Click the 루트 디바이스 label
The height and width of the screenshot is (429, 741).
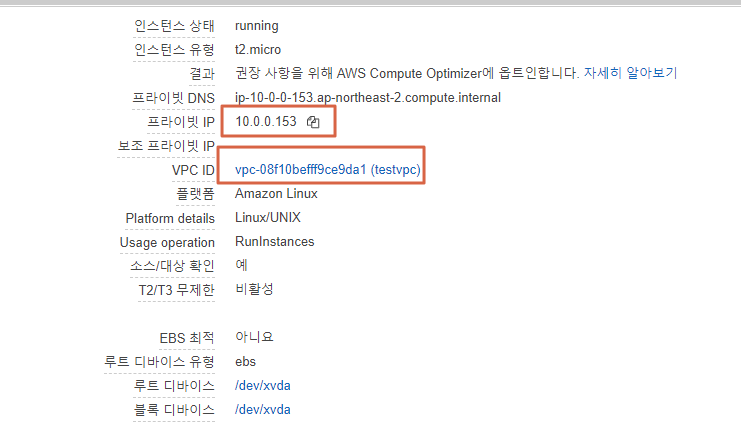pyautogui.click(x=174, y=386)
